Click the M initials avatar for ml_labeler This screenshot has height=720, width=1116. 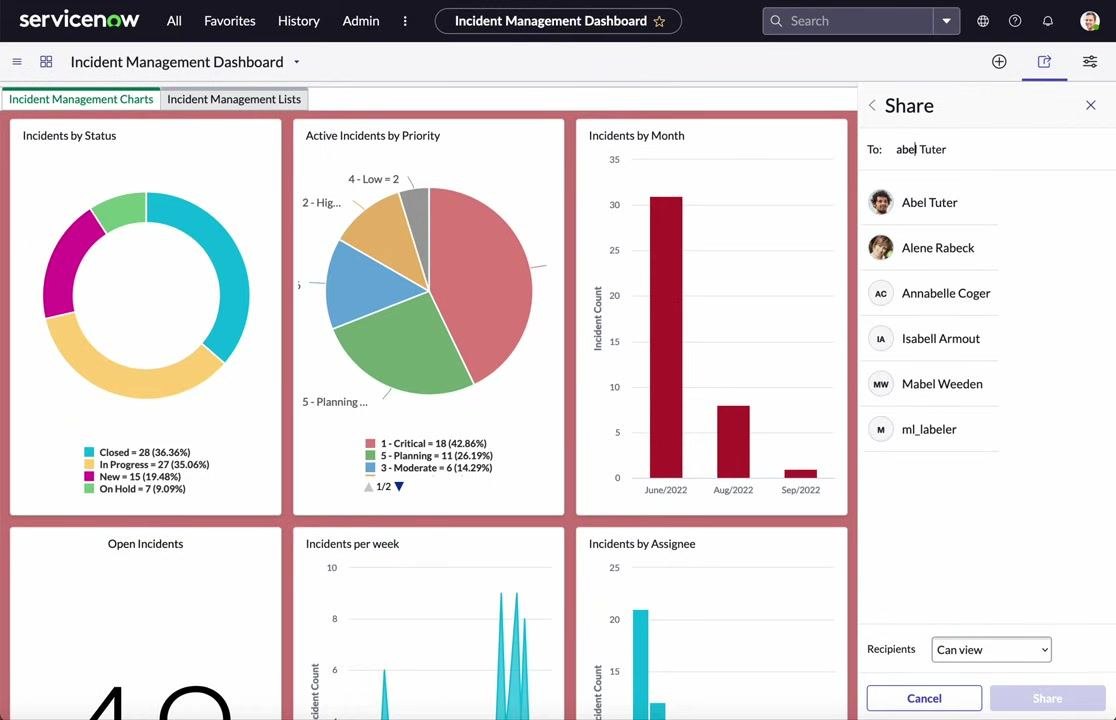pyautogui.click(x=880, y=429)
